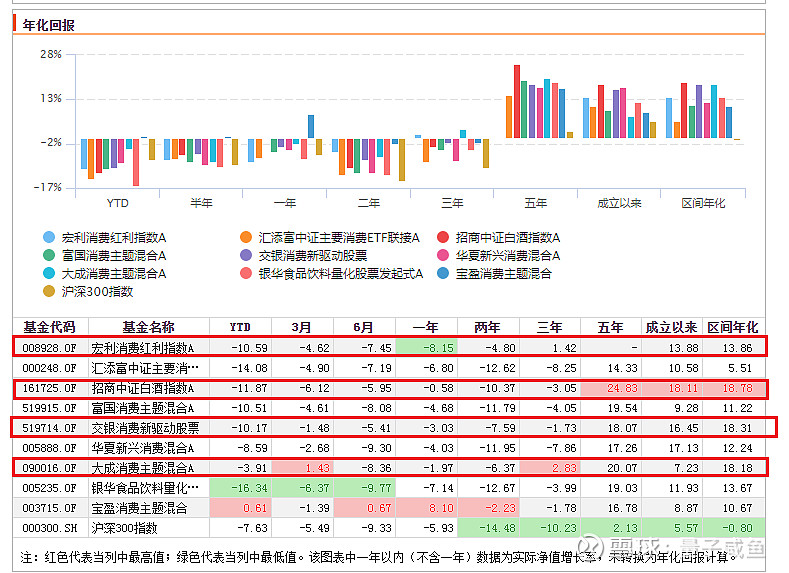789x573 pixels.
Task: Click the 招商中证白酒指数A legend red dot
Action: click(443, 237)
